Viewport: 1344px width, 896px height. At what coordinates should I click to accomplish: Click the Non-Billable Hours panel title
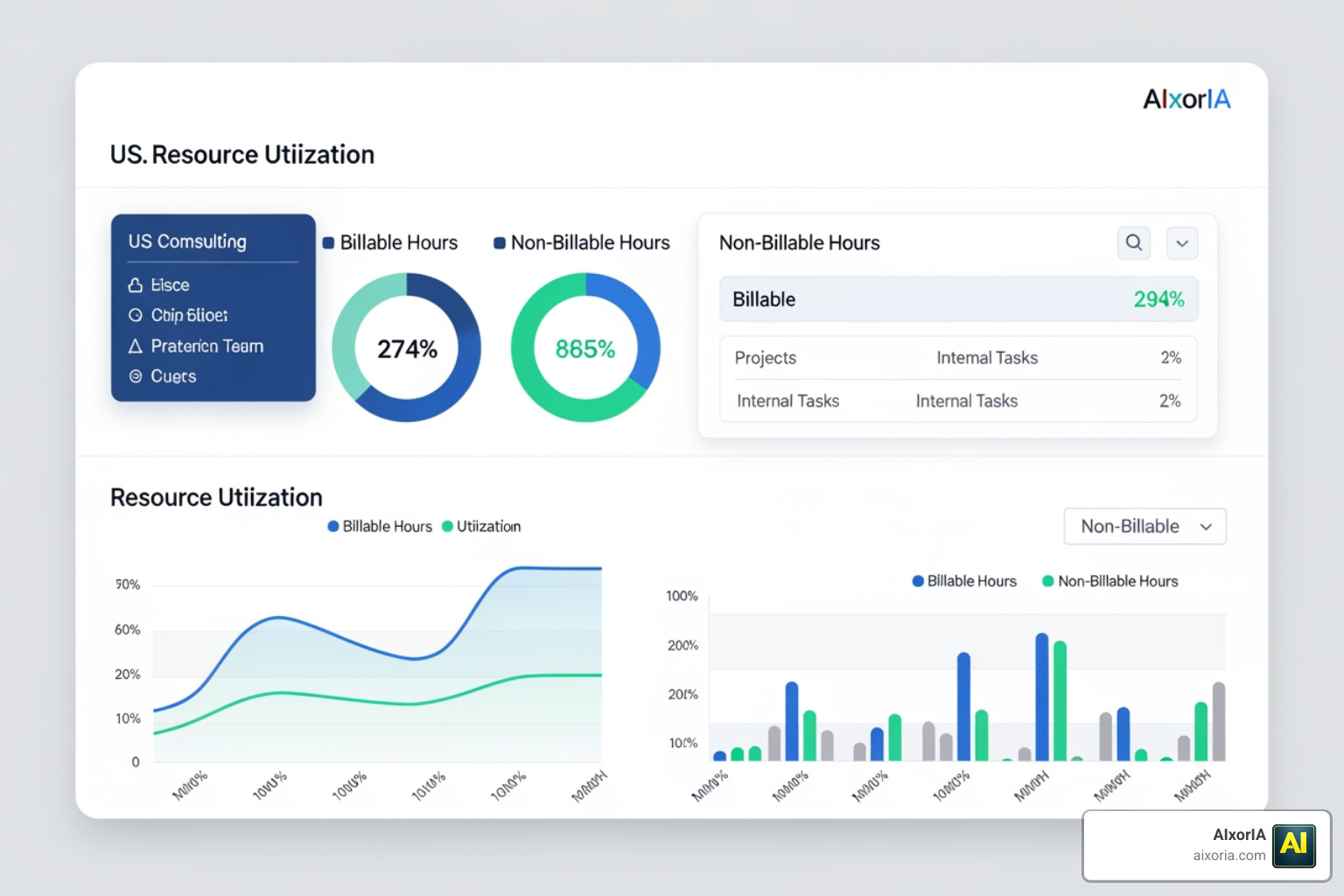(800, 242)
